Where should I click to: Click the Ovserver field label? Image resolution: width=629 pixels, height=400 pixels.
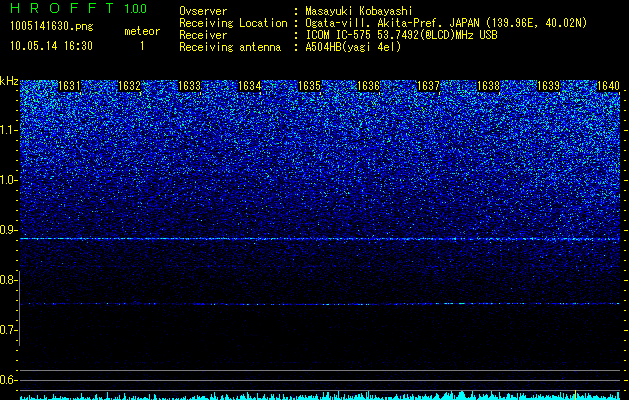[203, 12]
